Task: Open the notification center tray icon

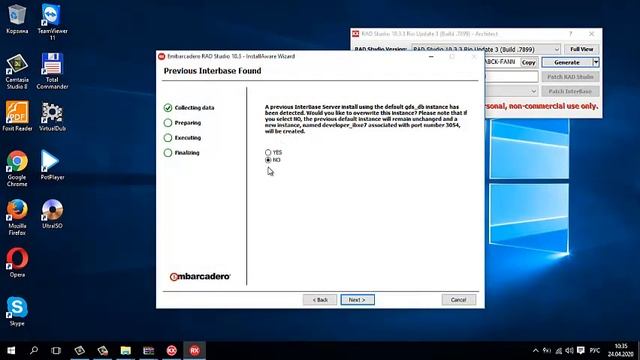Action: tap(581, 351)
